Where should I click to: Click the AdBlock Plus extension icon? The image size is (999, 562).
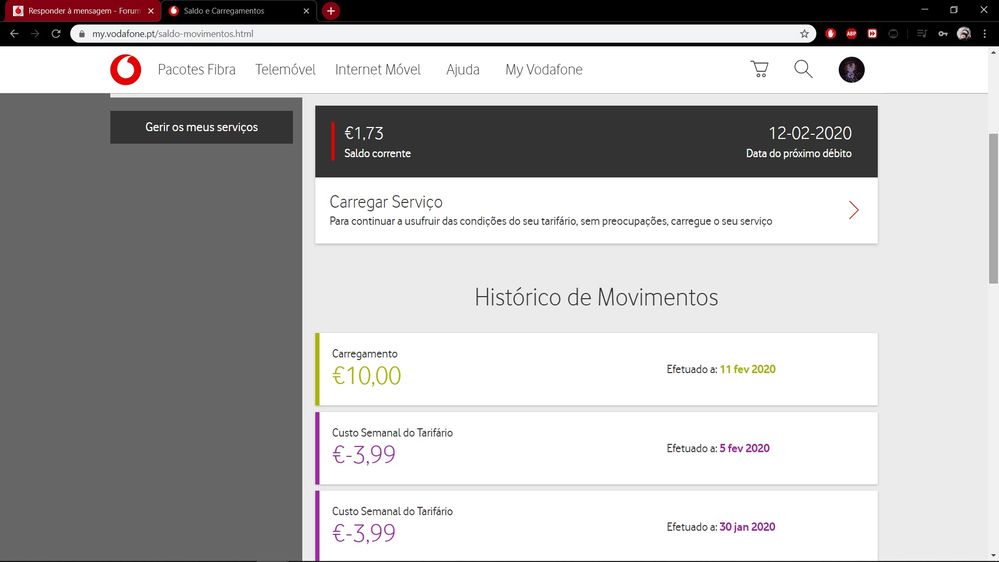pyautogui.click(x=851, y=33)
